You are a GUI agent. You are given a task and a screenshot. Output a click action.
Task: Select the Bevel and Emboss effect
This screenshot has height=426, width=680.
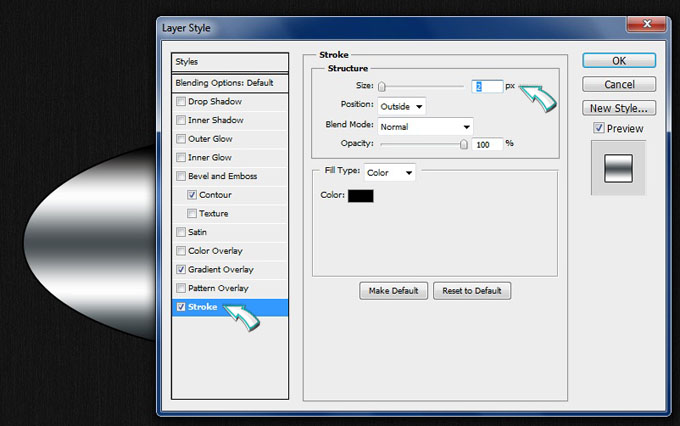(222, 176)
